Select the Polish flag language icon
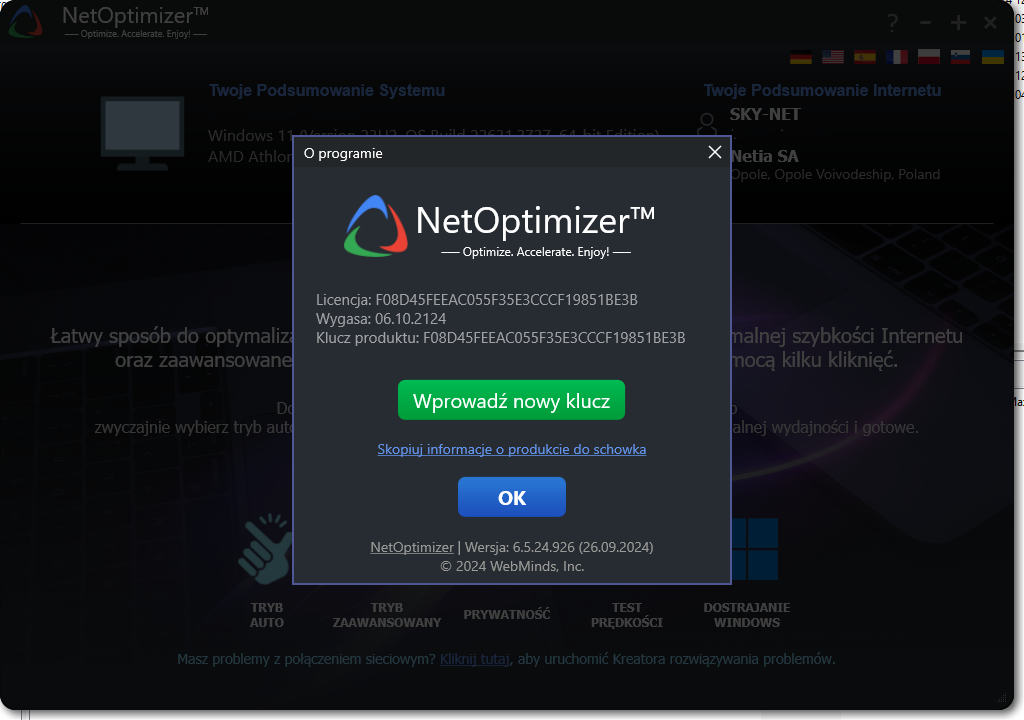The image size is (1024, 720). [929, 57]
